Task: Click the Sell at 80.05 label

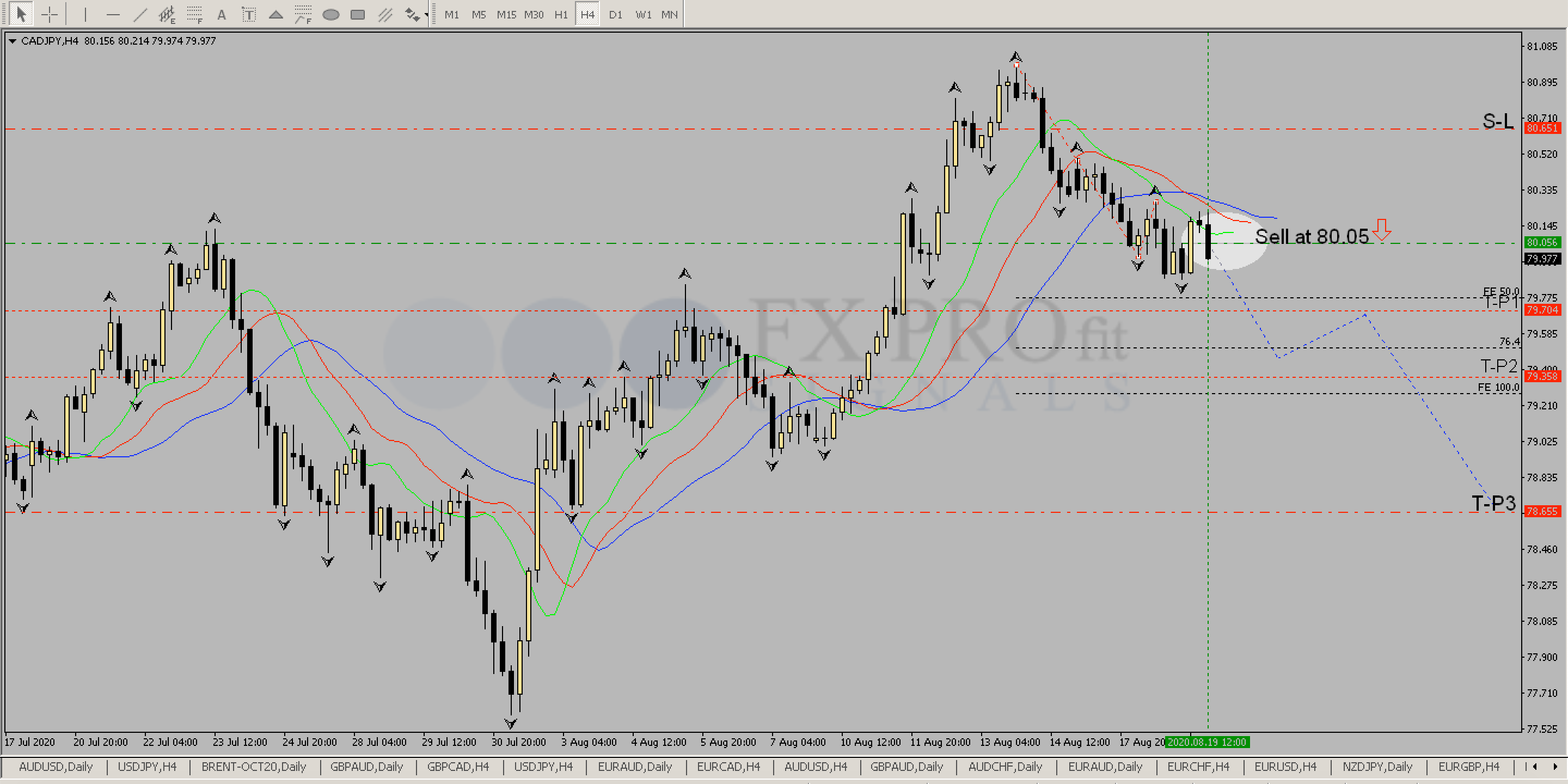Action: coord(1311,236)
